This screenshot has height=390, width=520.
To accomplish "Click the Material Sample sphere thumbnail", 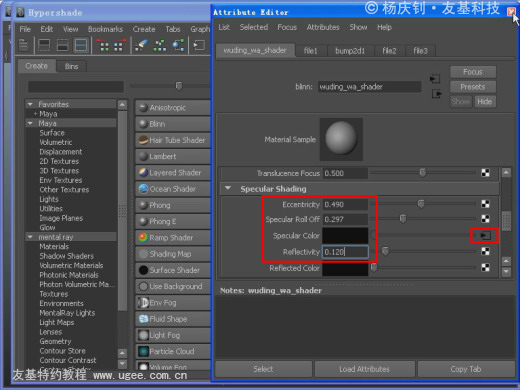I will (341, 139).
